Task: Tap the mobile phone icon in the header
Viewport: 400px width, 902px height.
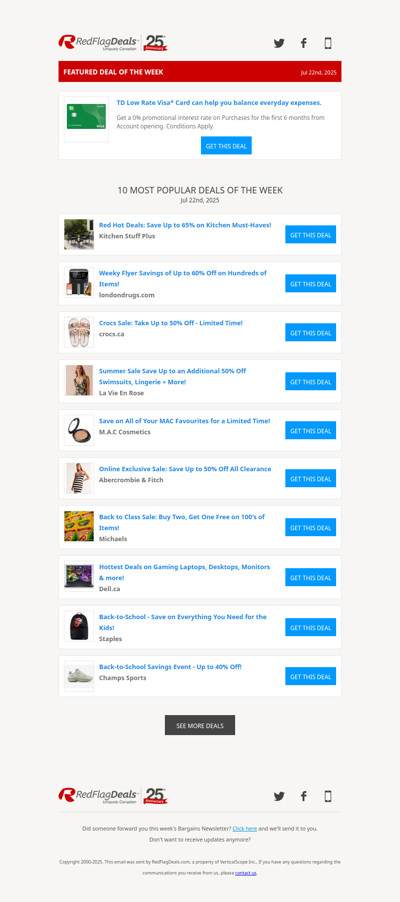Action: [x=328, y=43]
